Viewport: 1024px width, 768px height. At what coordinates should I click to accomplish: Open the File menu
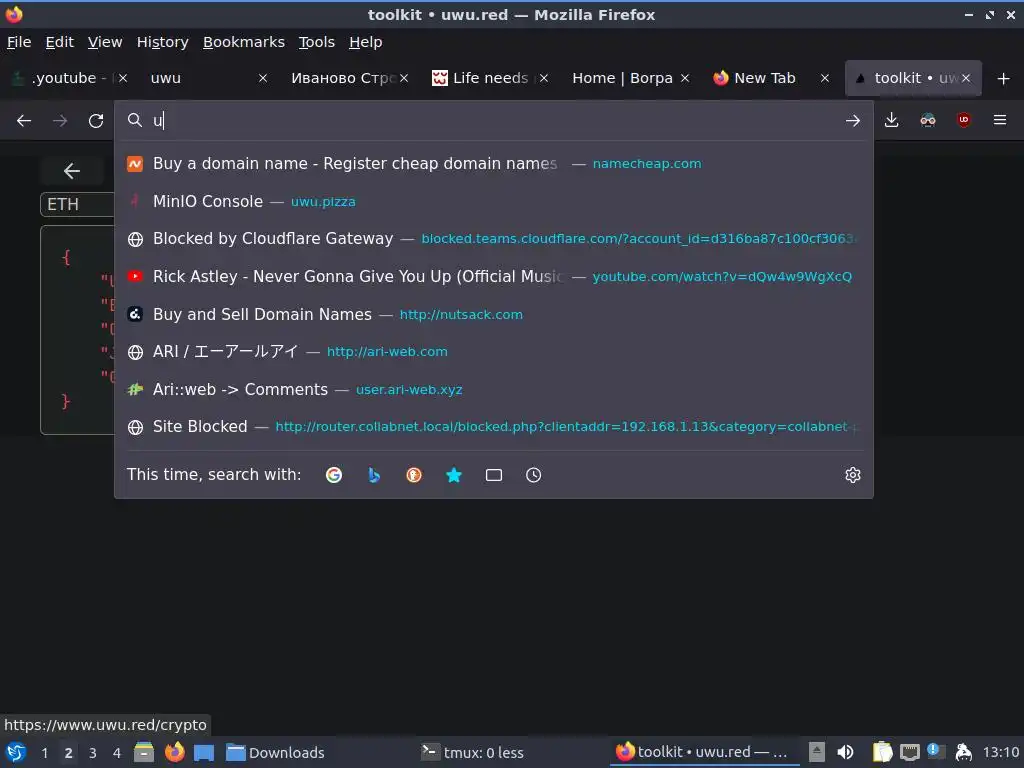tap(19, 42)
